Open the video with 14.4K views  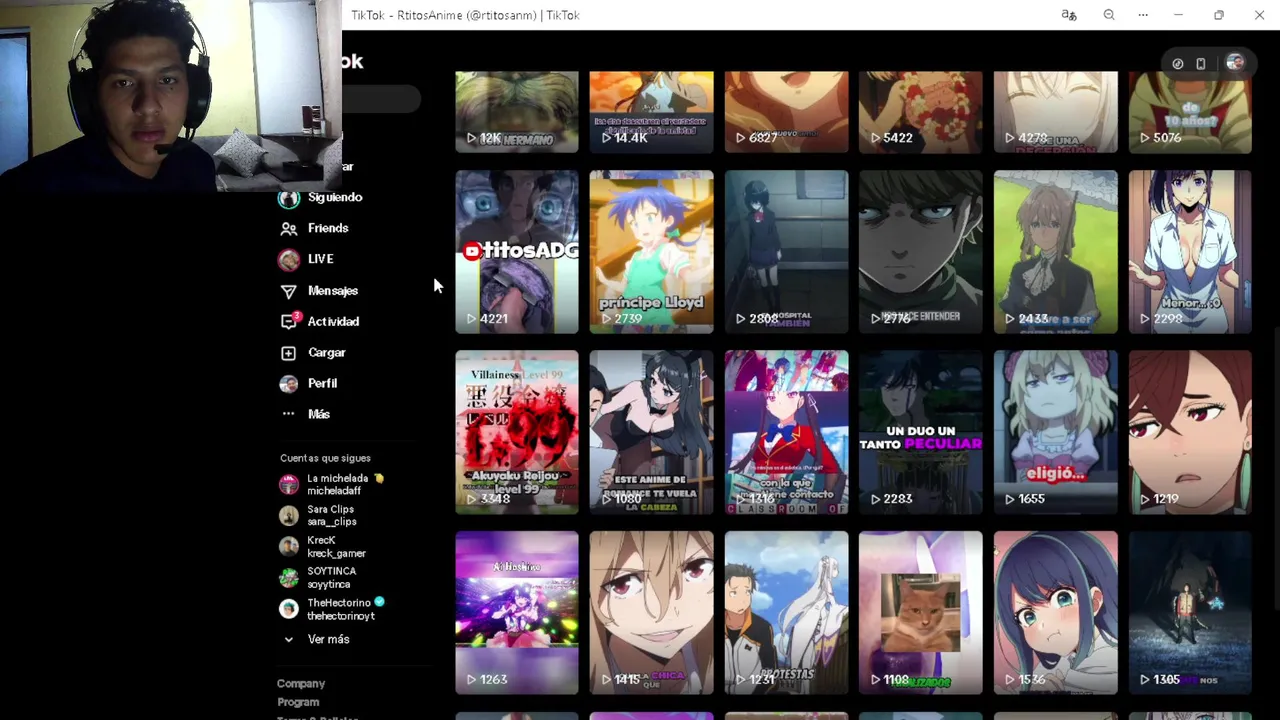point(651,112)
